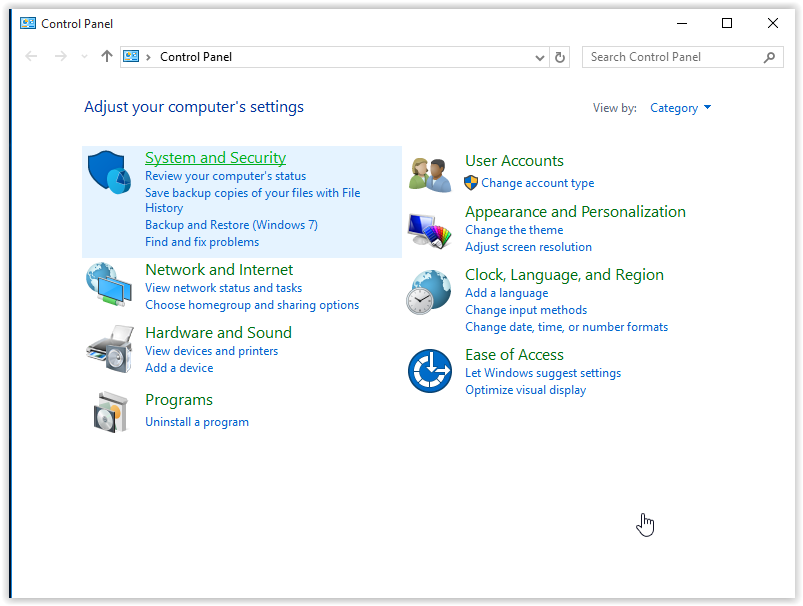This screenshot has height=606, width=803.
Task: Refresh the Control Panel view
Action: coord(560,57)
